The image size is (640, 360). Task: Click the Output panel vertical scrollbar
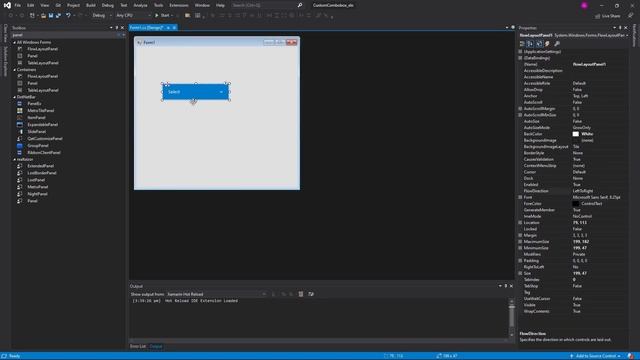click(511, 318)
